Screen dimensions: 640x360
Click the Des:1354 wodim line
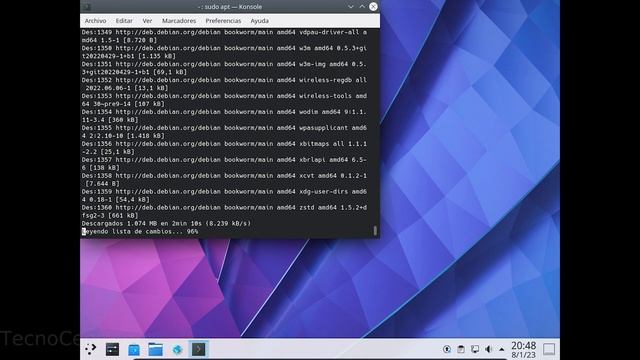(224, 116)
